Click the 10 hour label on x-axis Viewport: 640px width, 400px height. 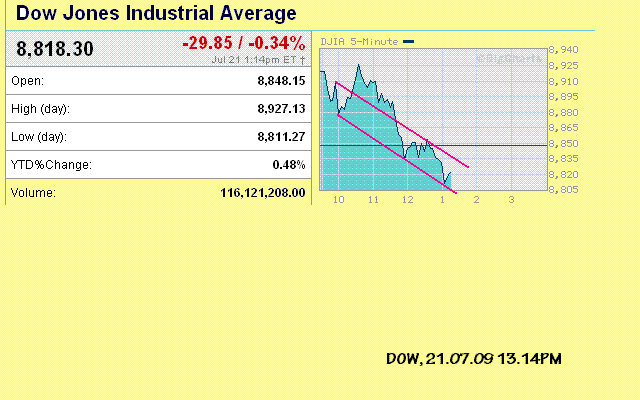pyautogui.click(x=339, y=200)
